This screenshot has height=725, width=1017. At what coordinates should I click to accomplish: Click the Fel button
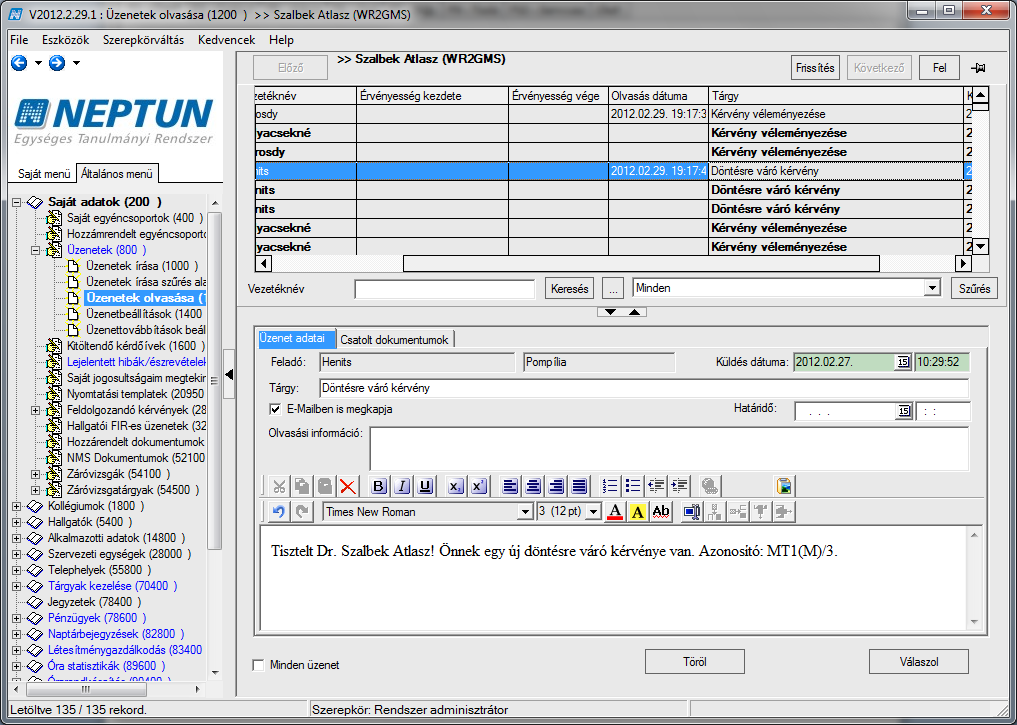tap(939, 68)
